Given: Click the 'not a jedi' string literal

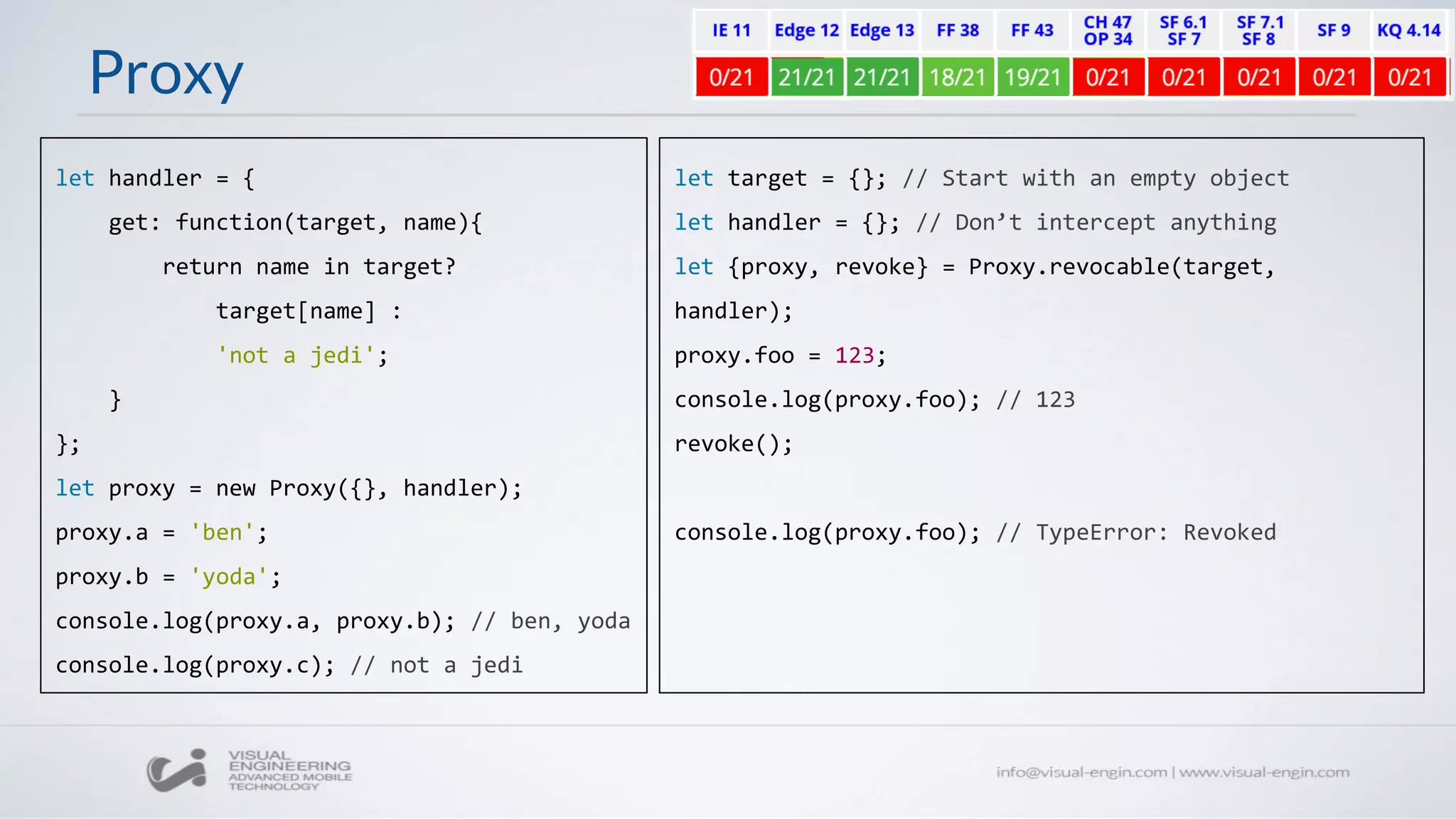Looking at the screenshot, I should click(296, 355).
